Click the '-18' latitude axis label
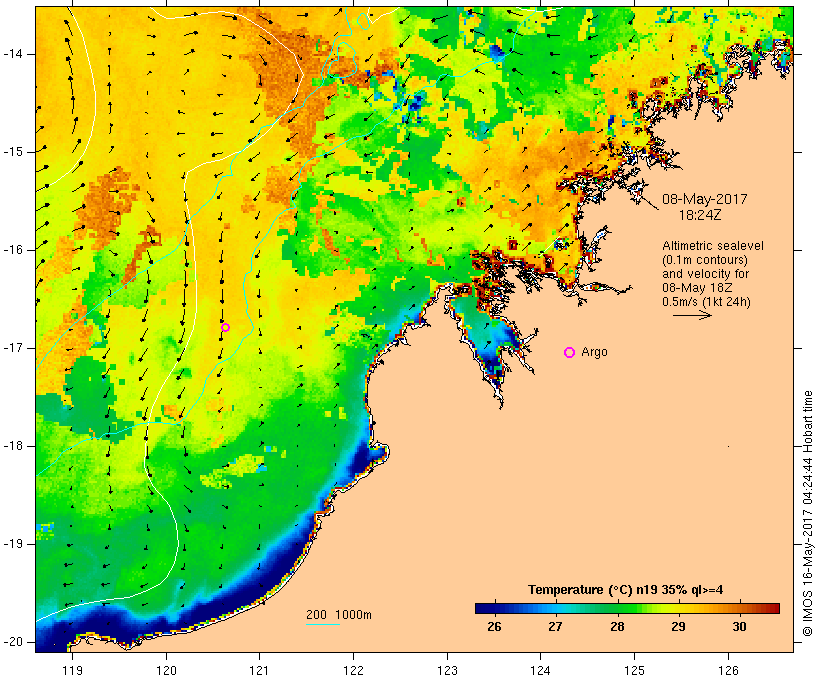Screen dimensions: 820x680 point(12,446)
